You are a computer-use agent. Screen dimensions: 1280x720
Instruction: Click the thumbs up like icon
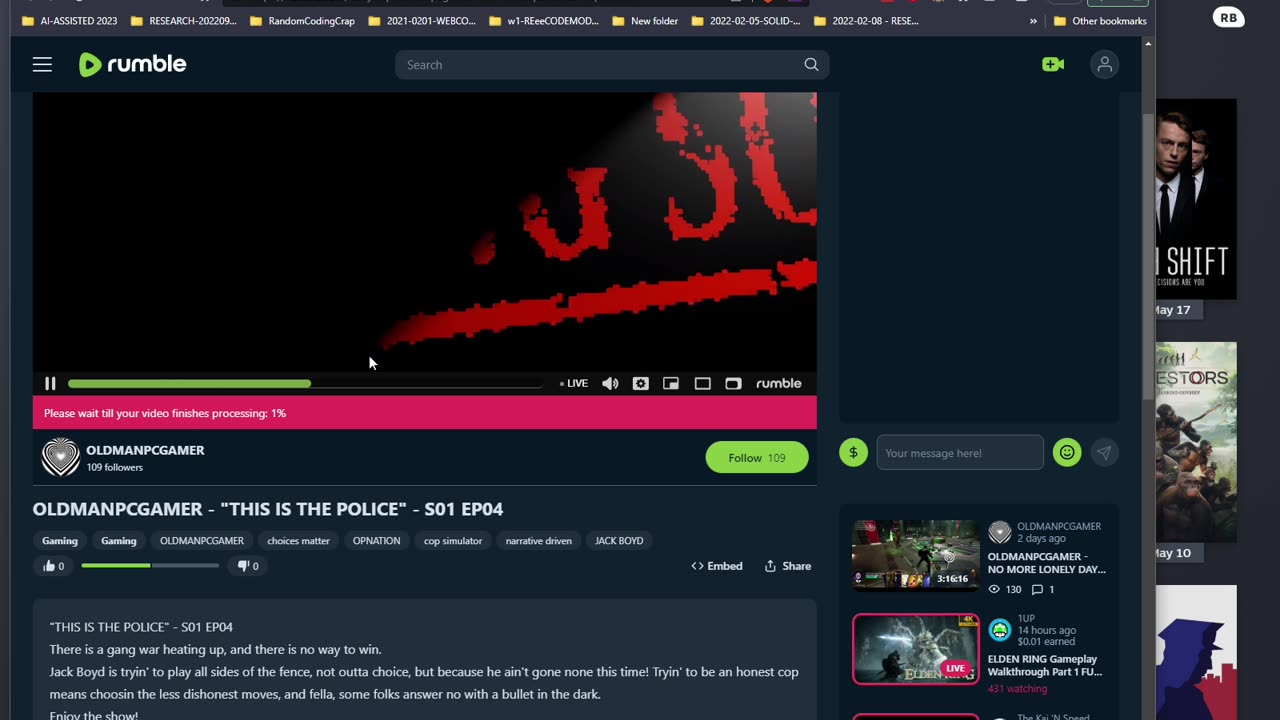coord(48,566)
